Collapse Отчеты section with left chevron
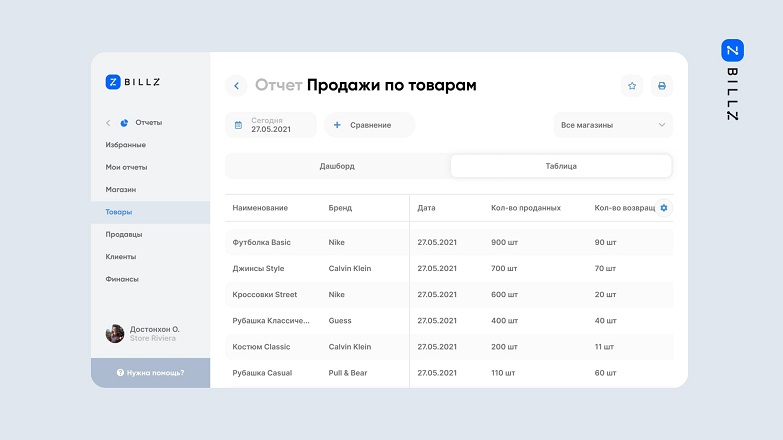The width and height of the screenshot is (783, 440). pyautogui.click(x=108, y=123)
